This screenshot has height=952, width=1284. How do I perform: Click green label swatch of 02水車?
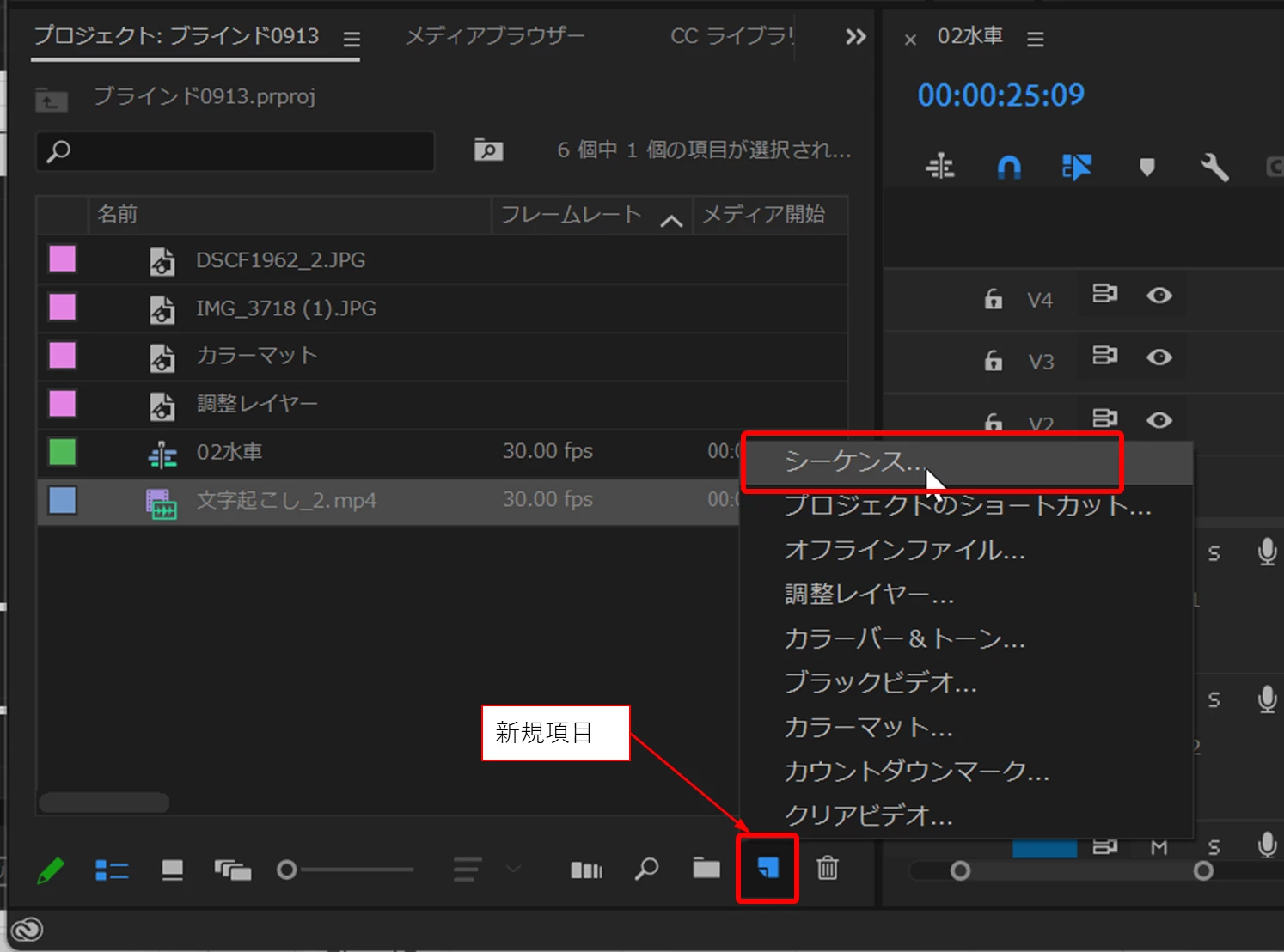[x=63, y=451]
